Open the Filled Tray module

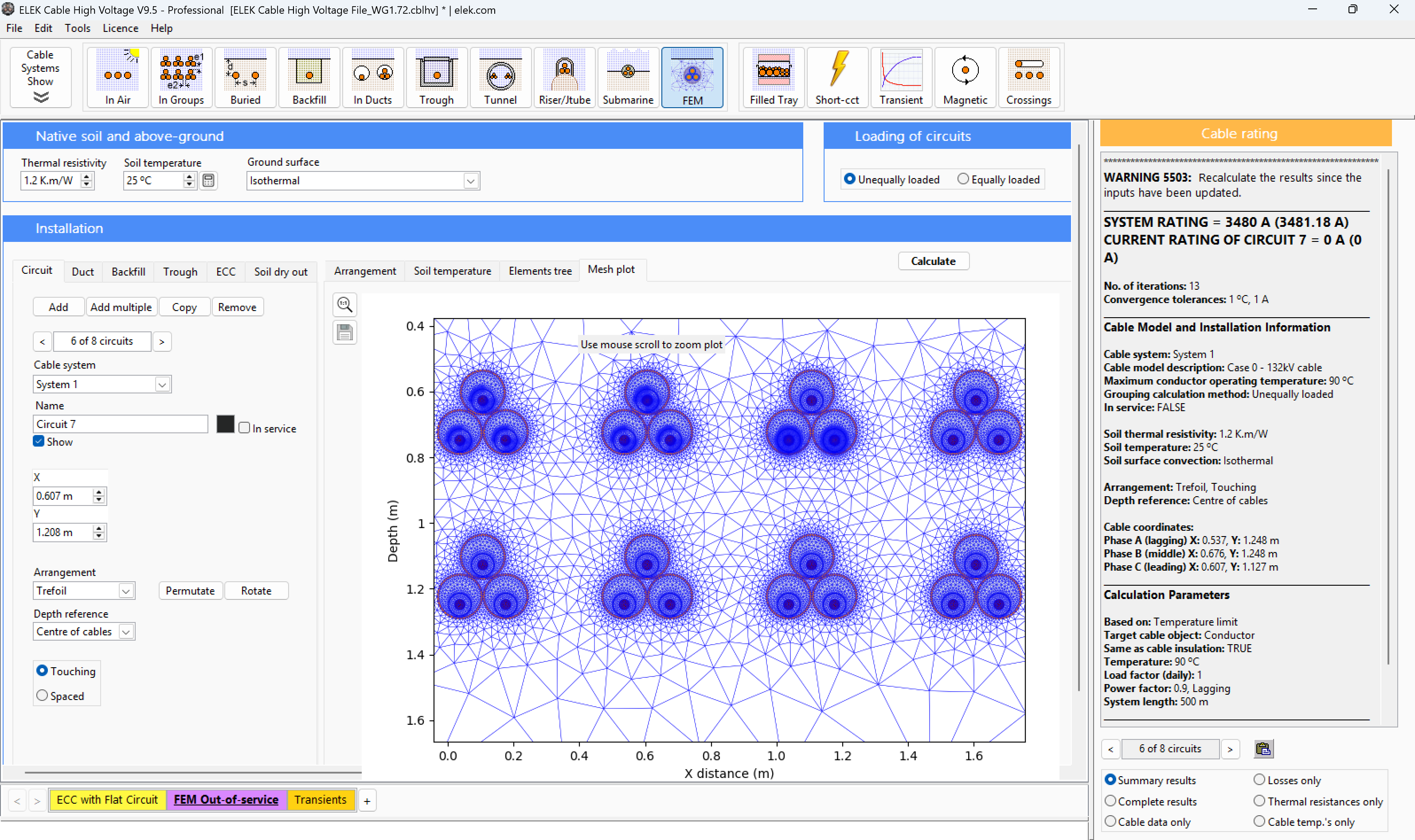click(774, 77)
